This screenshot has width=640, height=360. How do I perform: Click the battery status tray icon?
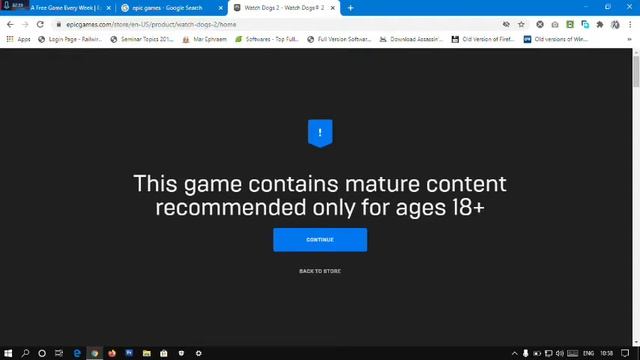pyautogui.click(x=537, y=353)
